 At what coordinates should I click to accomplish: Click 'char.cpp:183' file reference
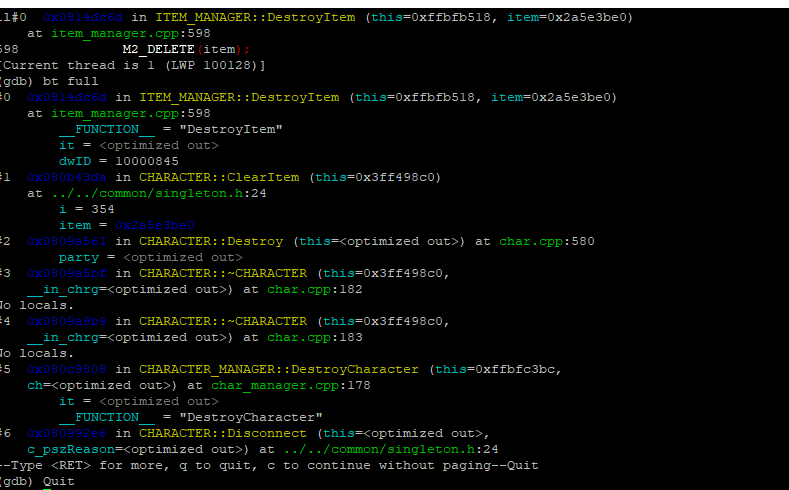pyautogui.click(x=314, y=337)
